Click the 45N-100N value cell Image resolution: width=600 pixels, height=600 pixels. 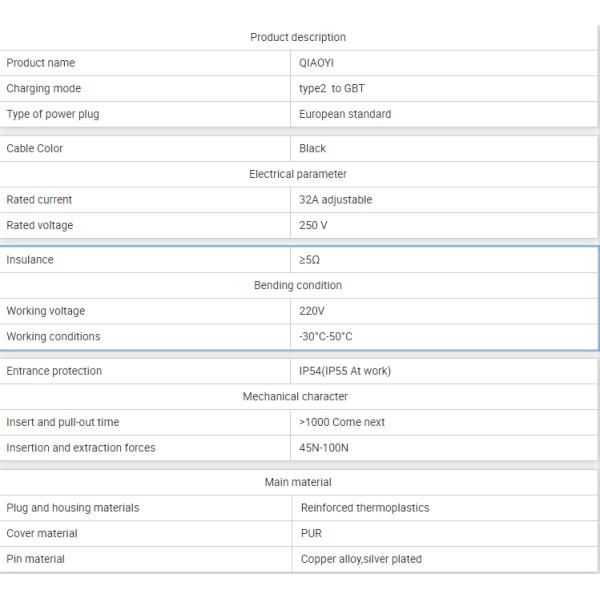(322, 447)
